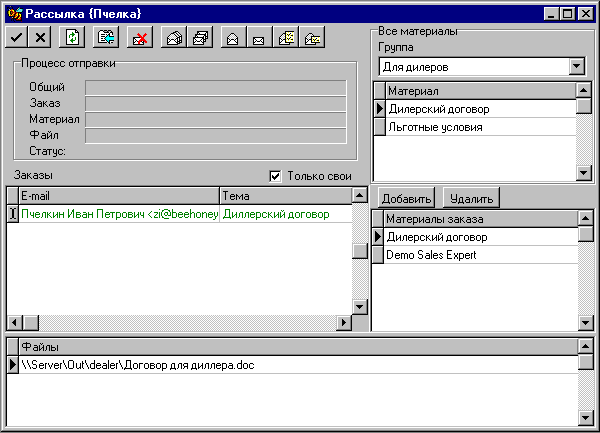The height and width of the screenshot is (433, 600).
Task: Click the checkmark confirm toolbar icon
Action: pyautogui.click(x=16, y=37)
